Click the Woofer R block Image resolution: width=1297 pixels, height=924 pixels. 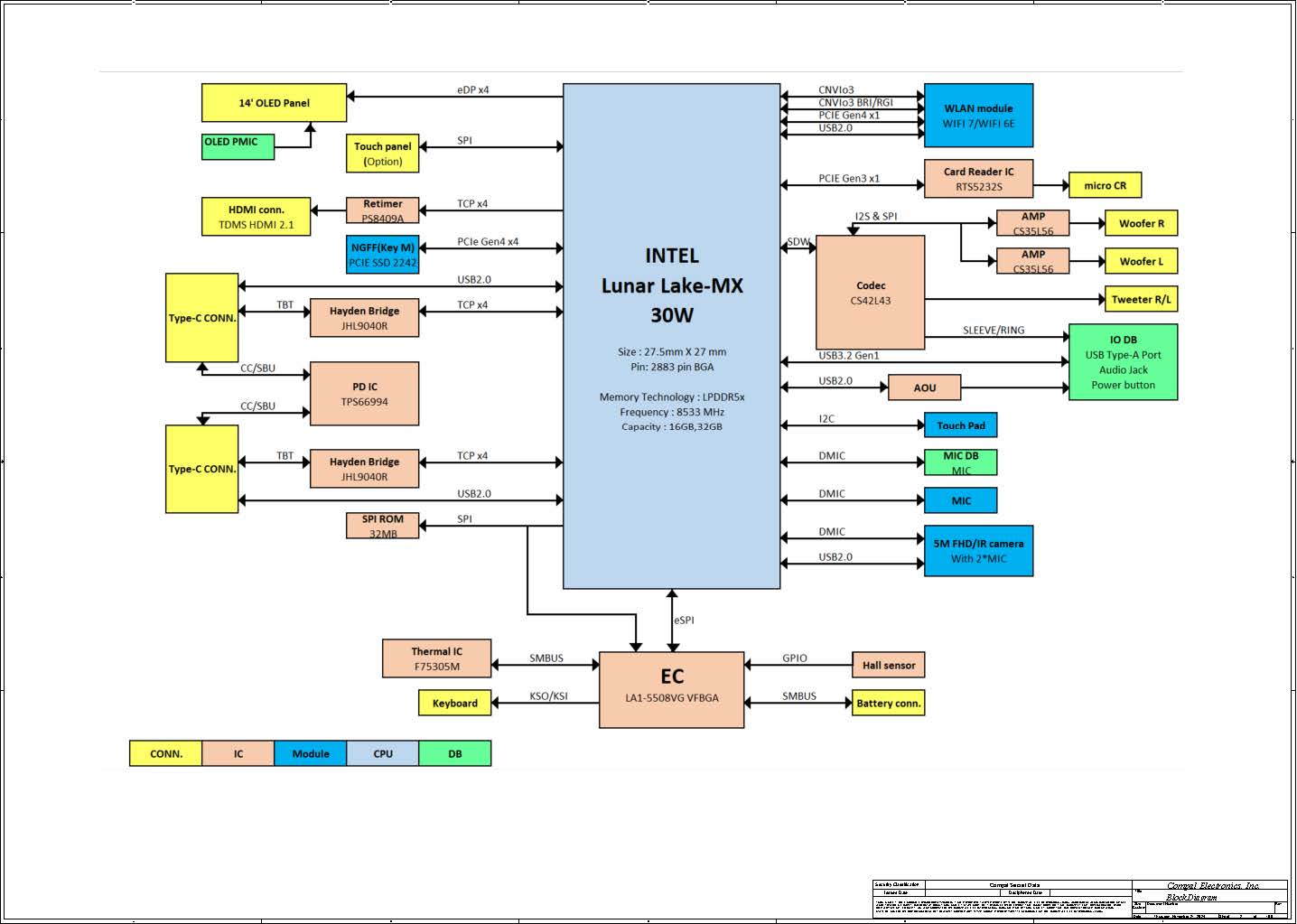pyautogui.click(x=1141, y=223)
